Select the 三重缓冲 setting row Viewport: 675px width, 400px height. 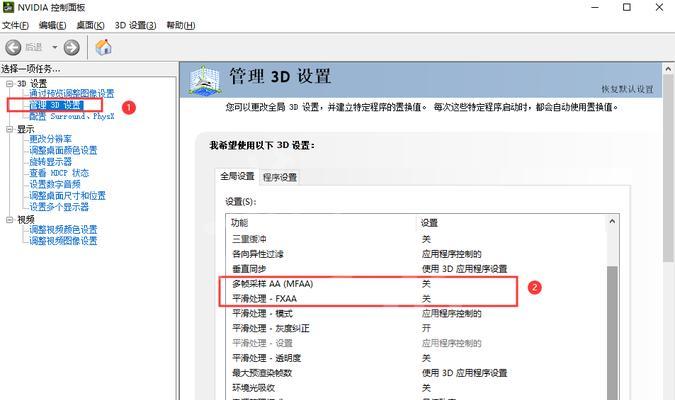tap(416, 239)
